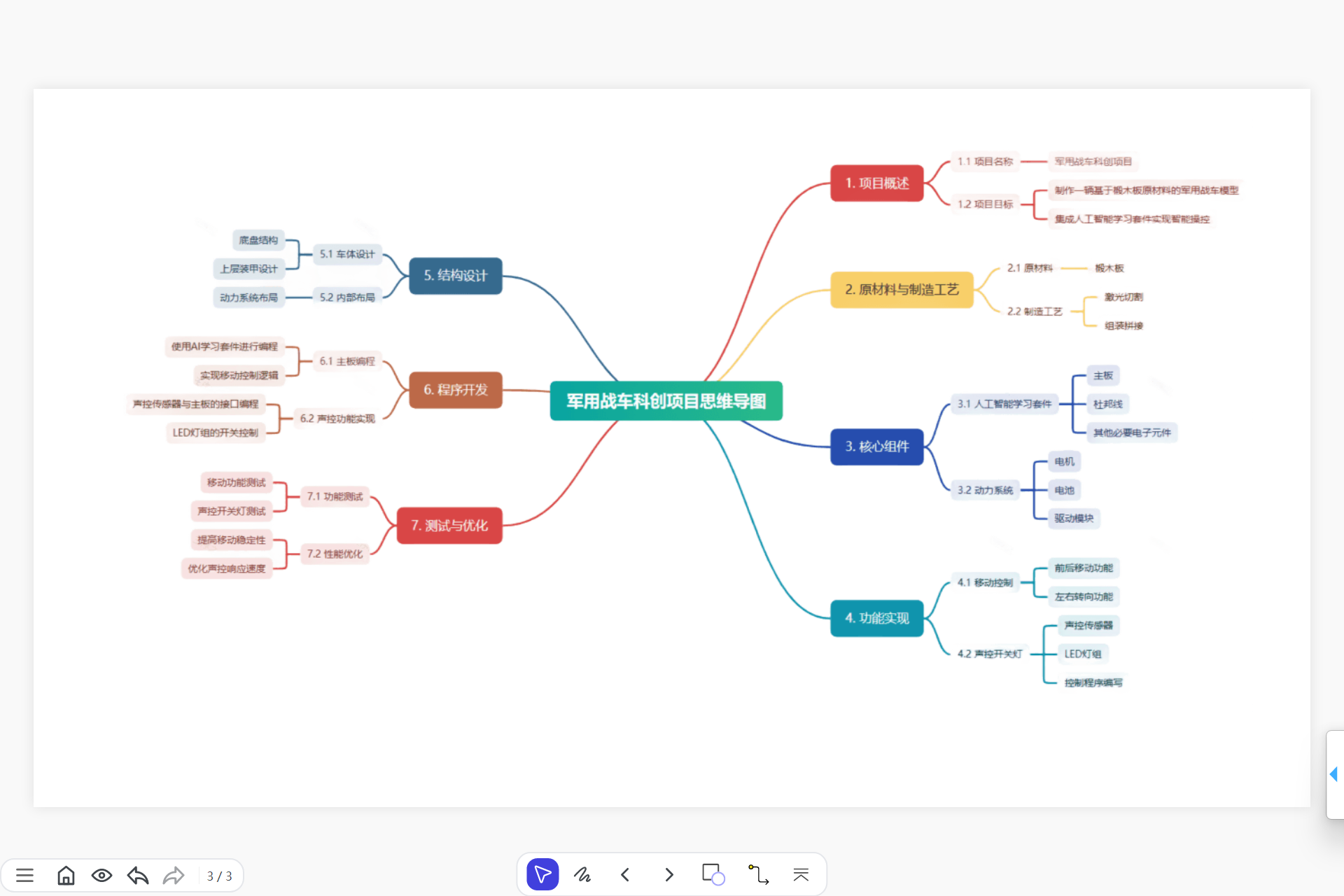
Task: Click the leaf node LED灯组
Action: click(x=1083, y=654)
